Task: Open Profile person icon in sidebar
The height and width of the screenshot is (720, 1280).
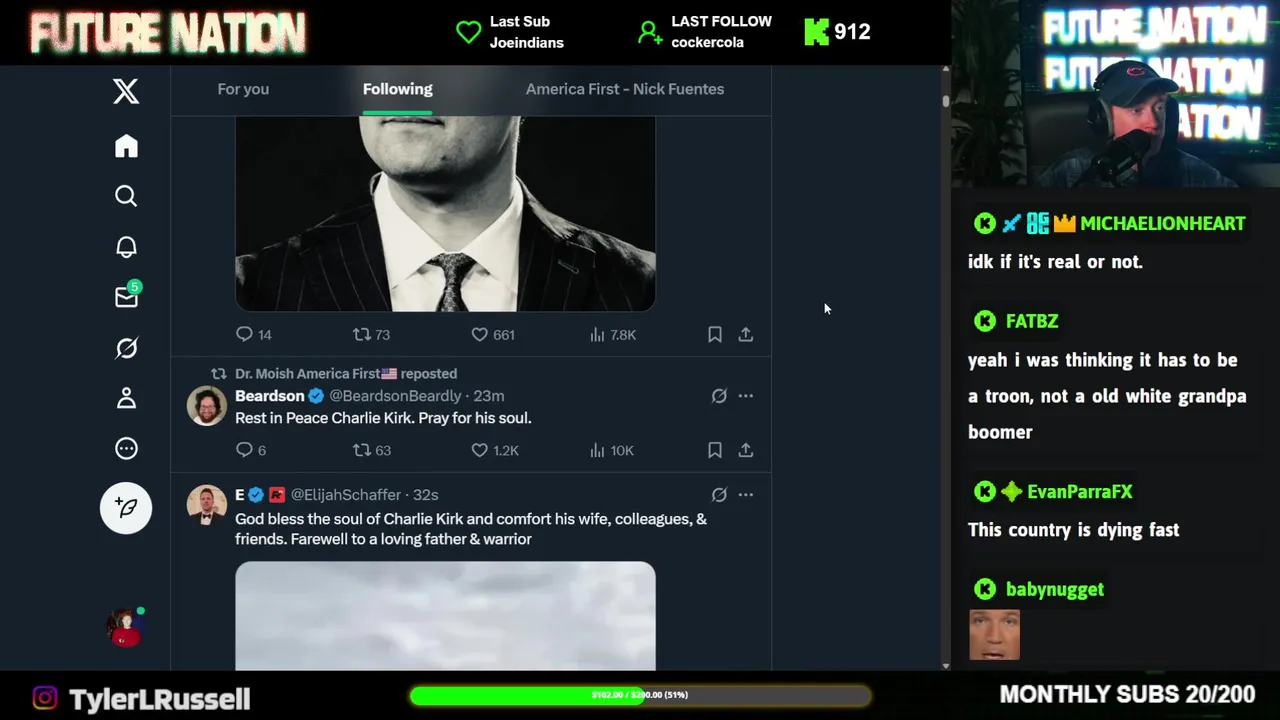Action: (x=126, y=398)
